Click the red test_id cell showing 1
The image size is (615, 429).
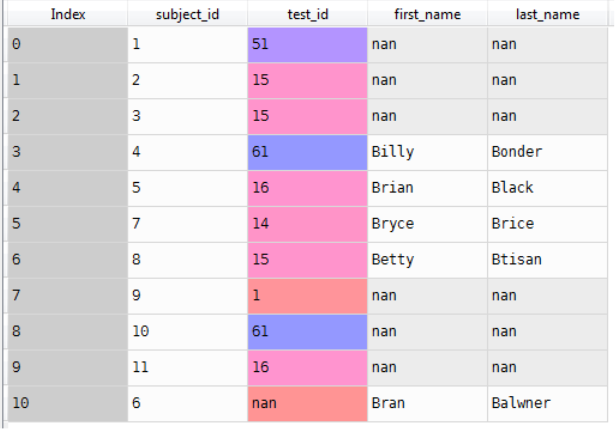(307, 295)
